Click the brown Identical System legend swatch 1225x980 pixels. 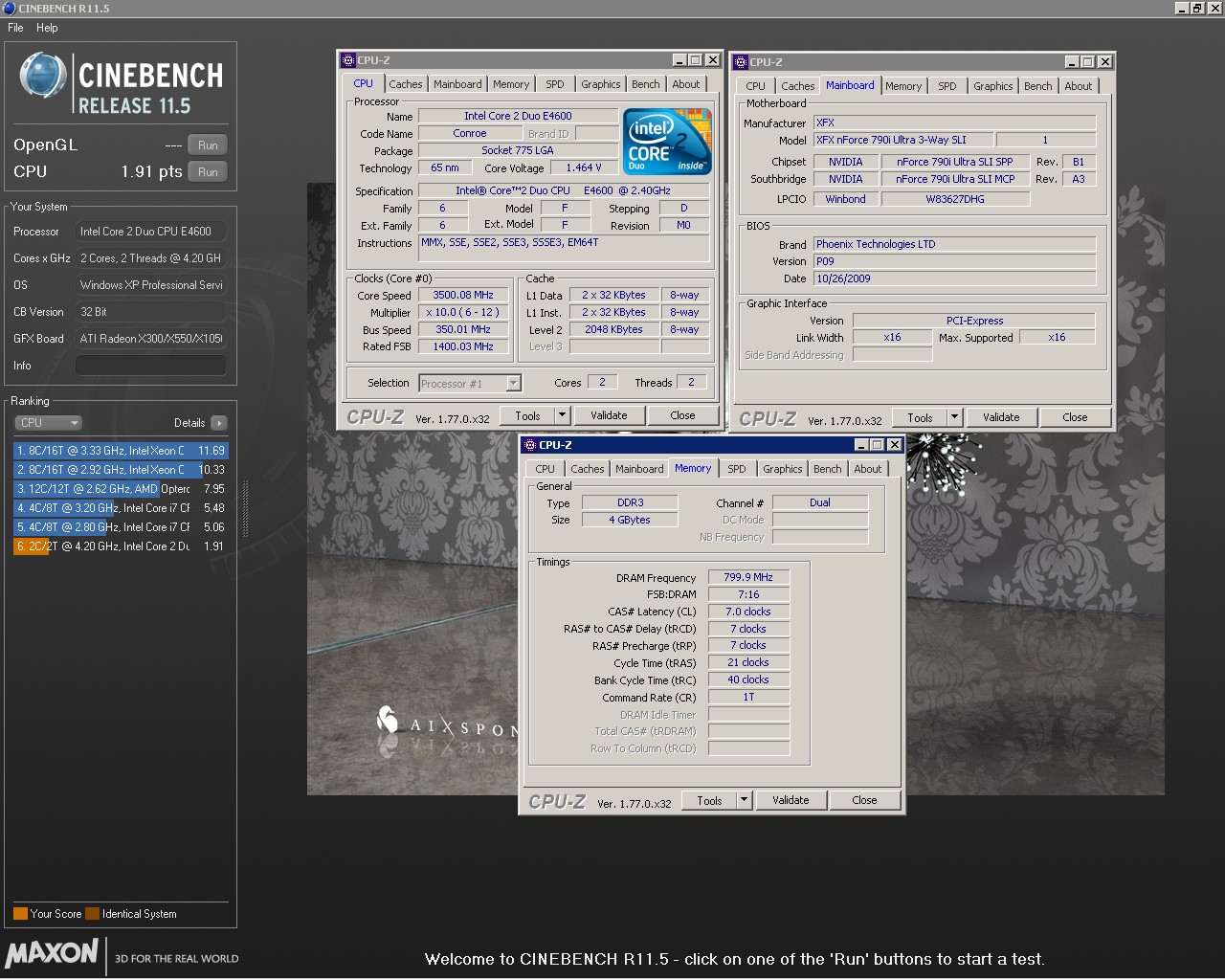coord(92,913)
